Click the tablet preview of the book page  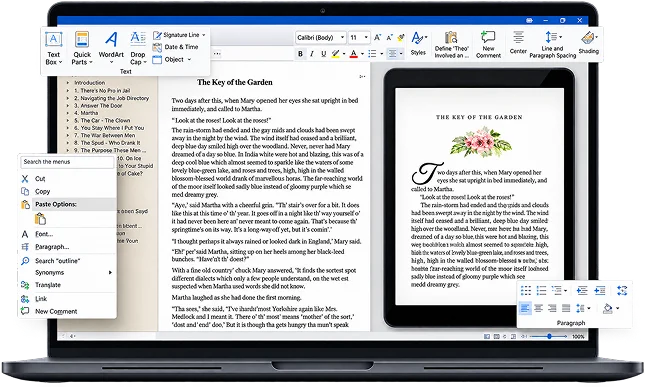coord(479,197)
